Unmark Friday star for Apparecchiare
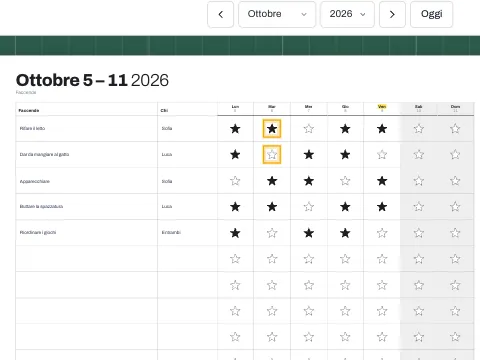This screenshot has height=360, width=480. point(382,181)
